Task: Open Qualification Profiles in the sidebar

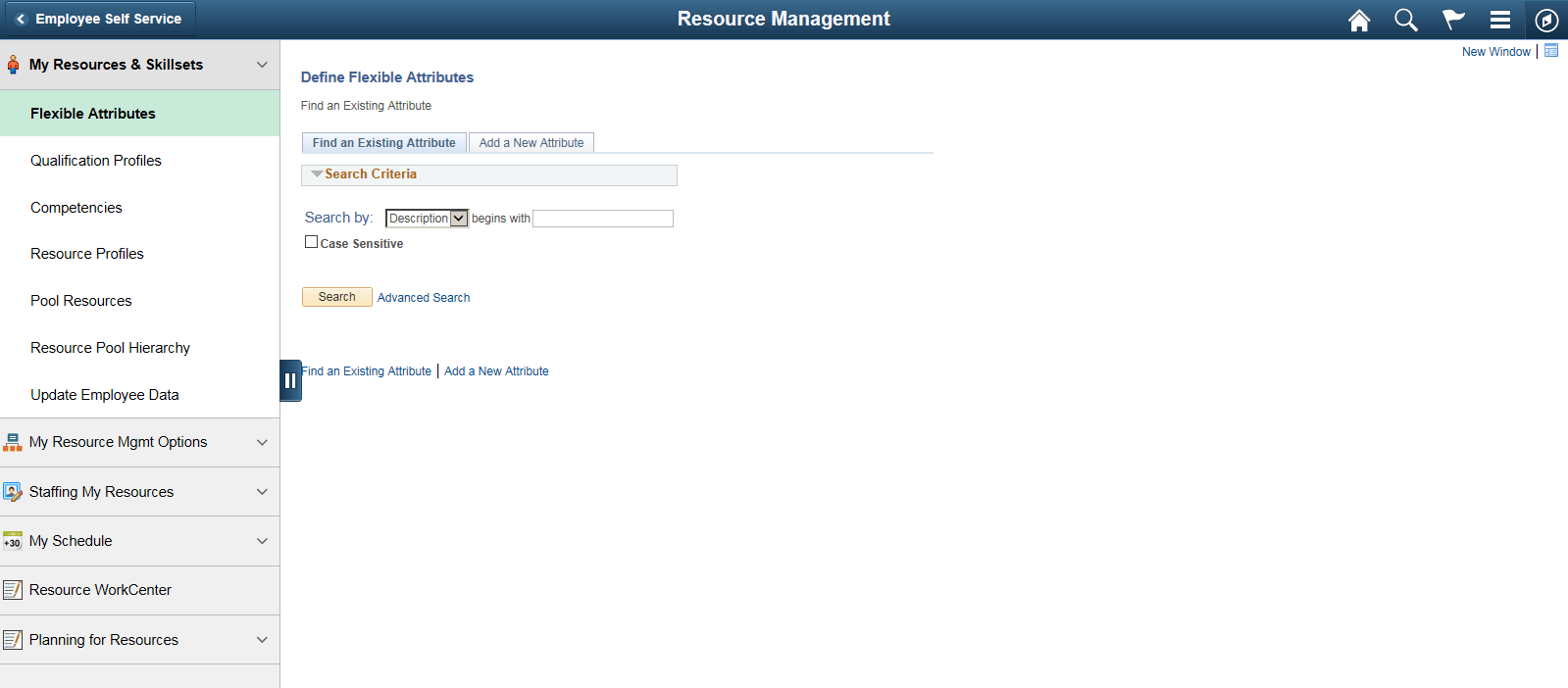Action: [x=140, y=161]
